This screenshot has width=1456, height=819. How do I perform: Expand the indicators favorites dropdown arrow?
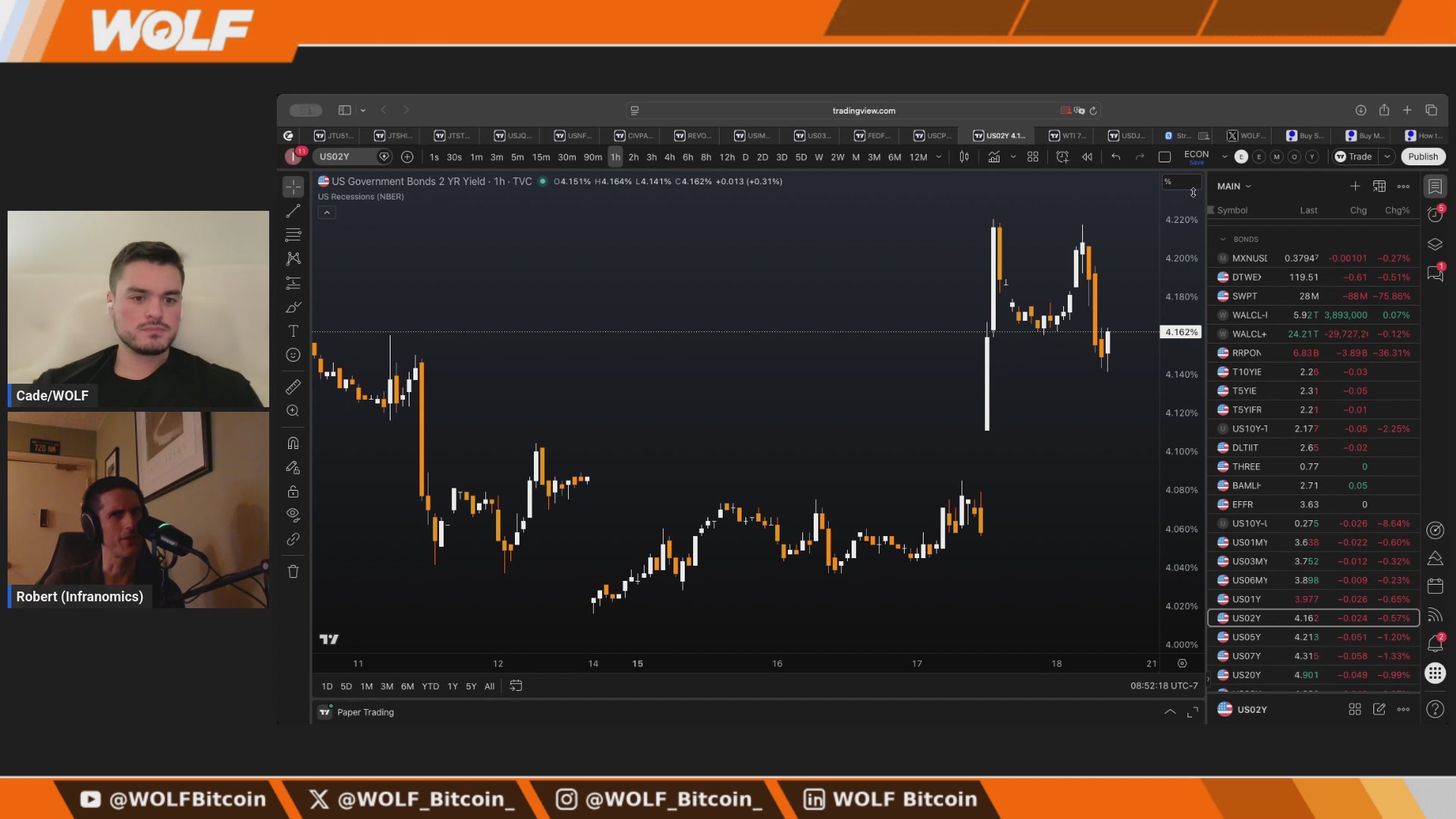click(1013, 157)
